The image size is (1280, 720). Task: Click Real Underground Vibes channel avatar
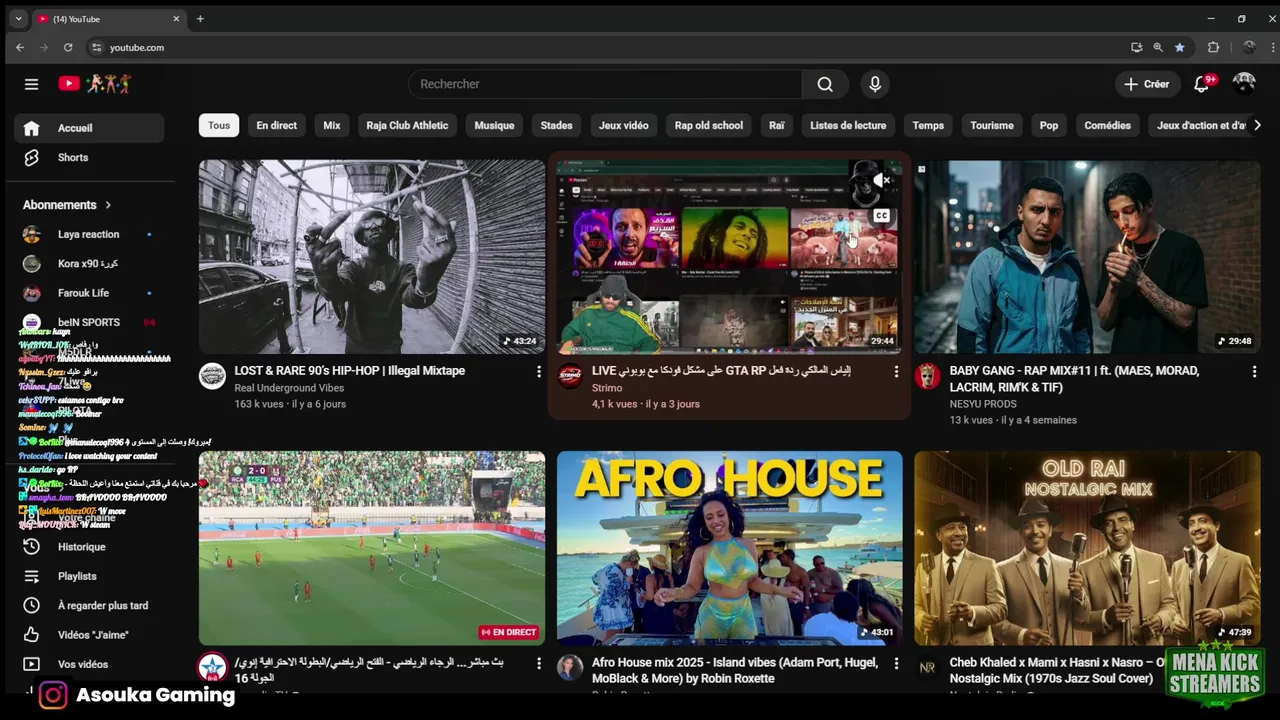212,376
